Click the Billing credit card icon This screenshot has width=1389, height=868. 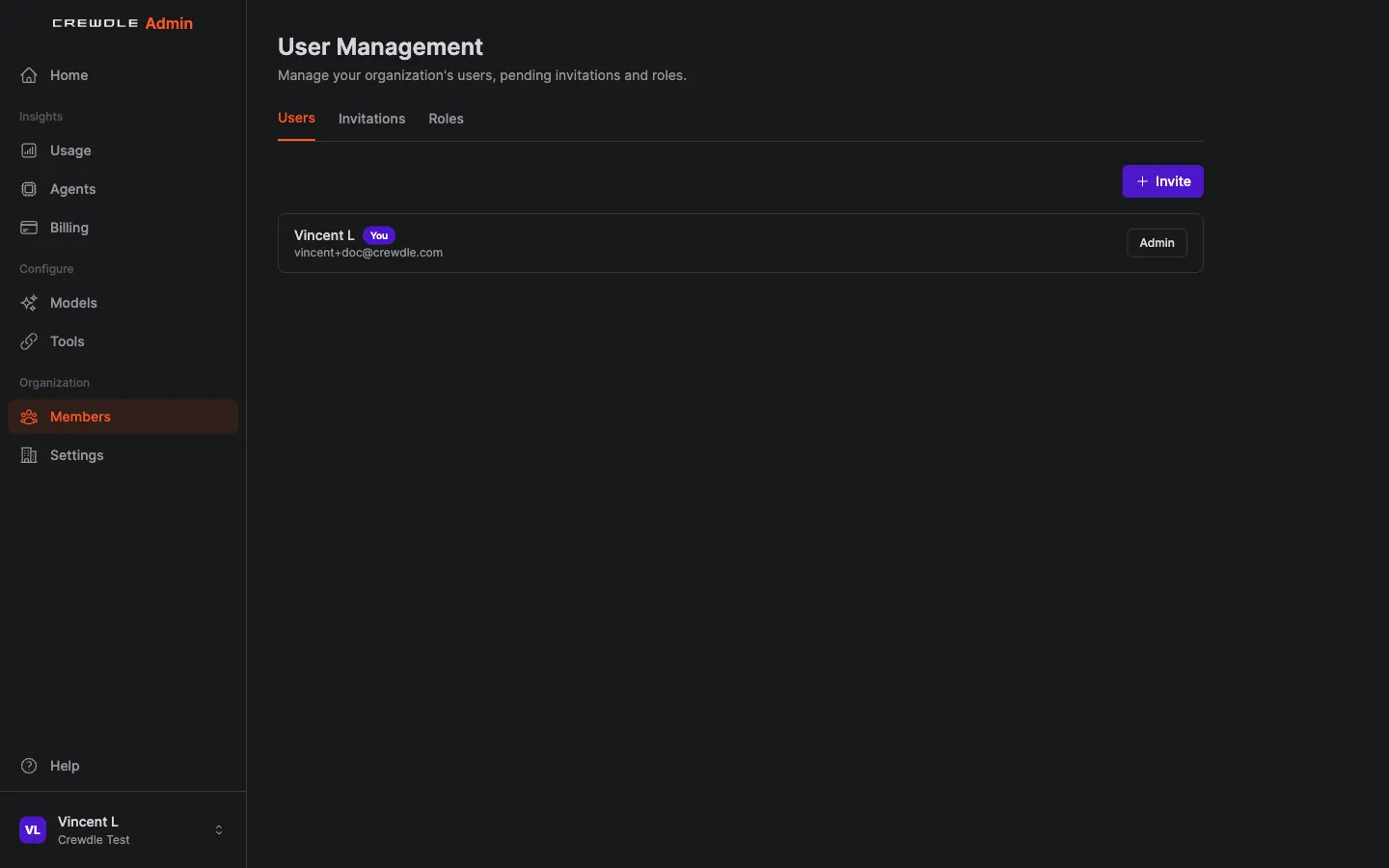point(29,228)
